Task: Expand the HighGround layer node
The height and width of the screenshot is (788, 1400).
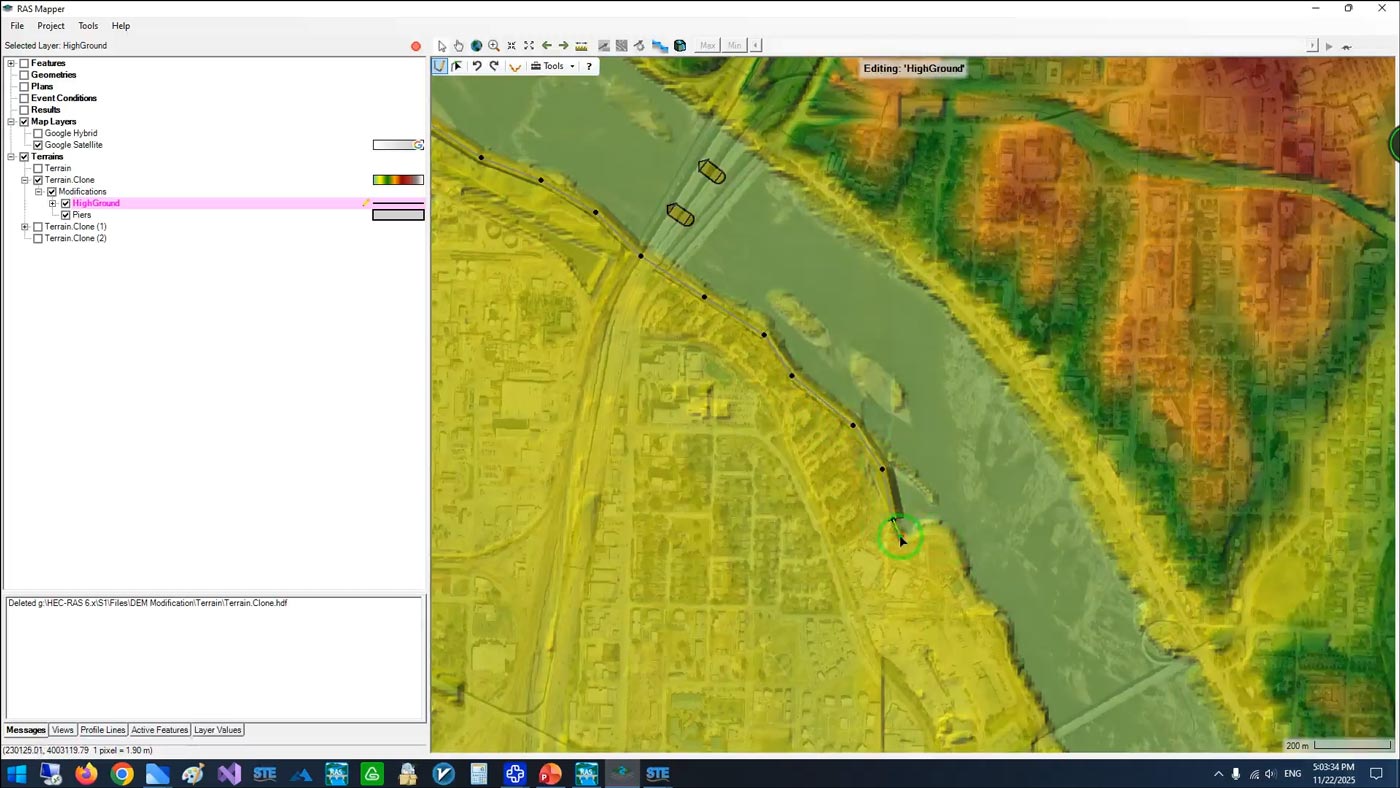Action: coord(52,203)
